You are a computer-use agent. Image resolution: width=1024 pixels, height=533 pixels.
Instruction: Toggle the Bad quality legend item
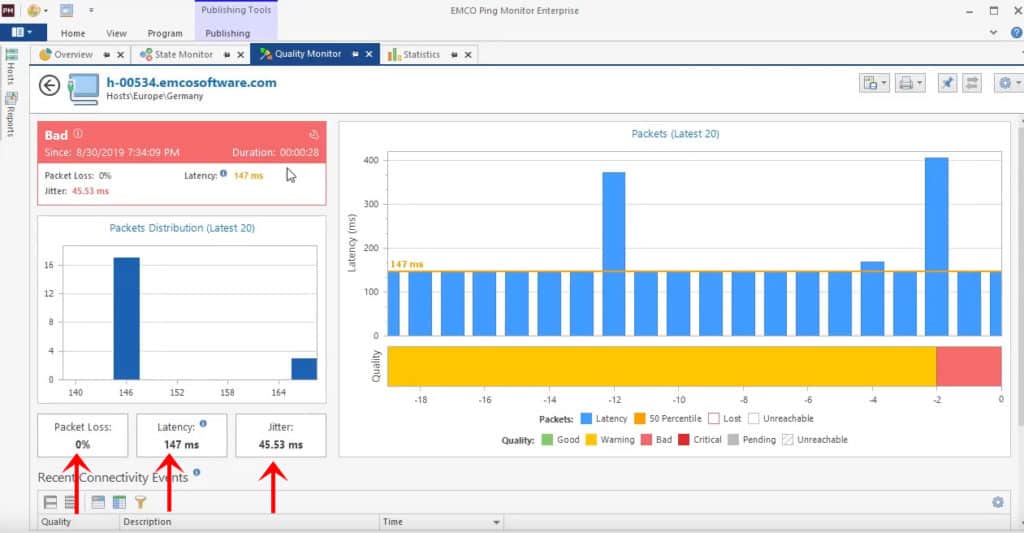656,440
